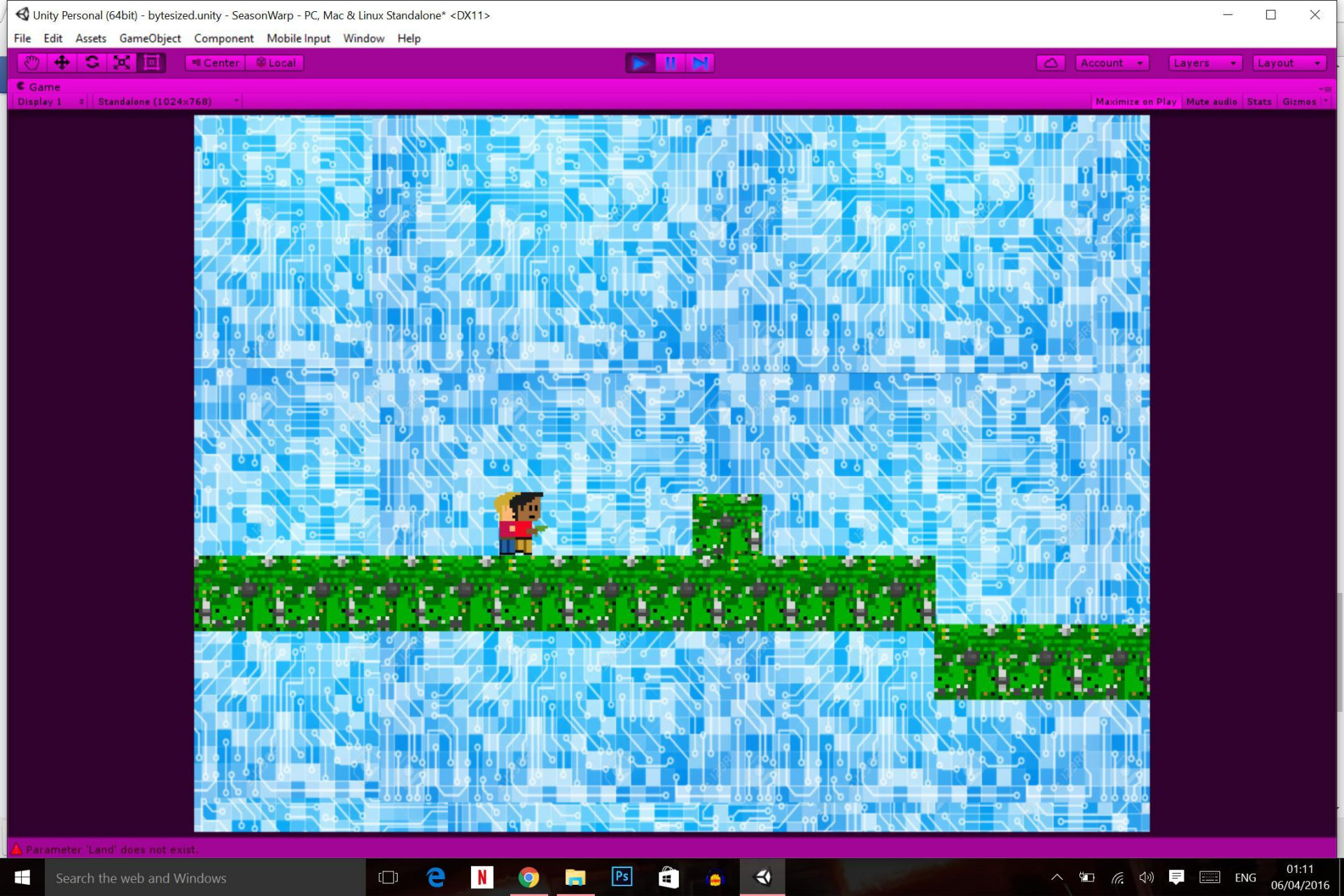
Task: Toggle Maximize on Play
Action: coord(1135,101)
